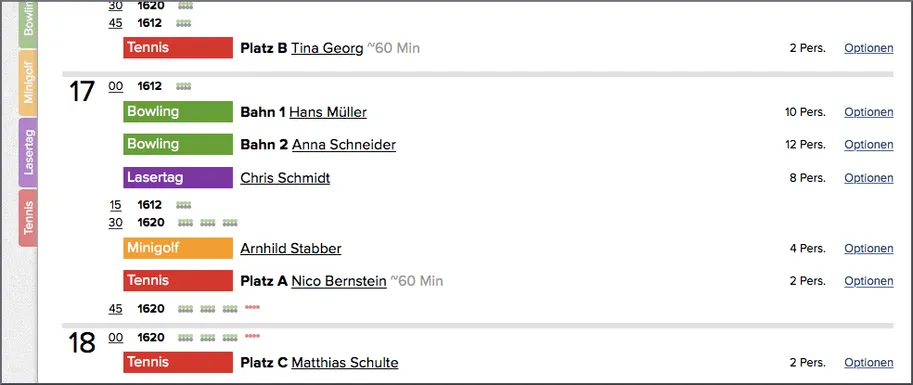Select the 17:00 time slot link
The image size is (913, 385).
pyautogui.click(x=116, y=86)
